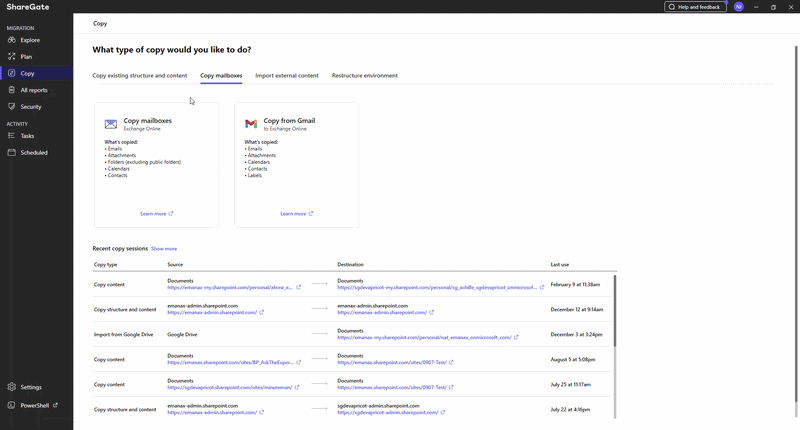Click the February 9 at 11:38am cell
Image resolution: width=800 pixels, height=430 pixels.
click(x=575, y=285)
